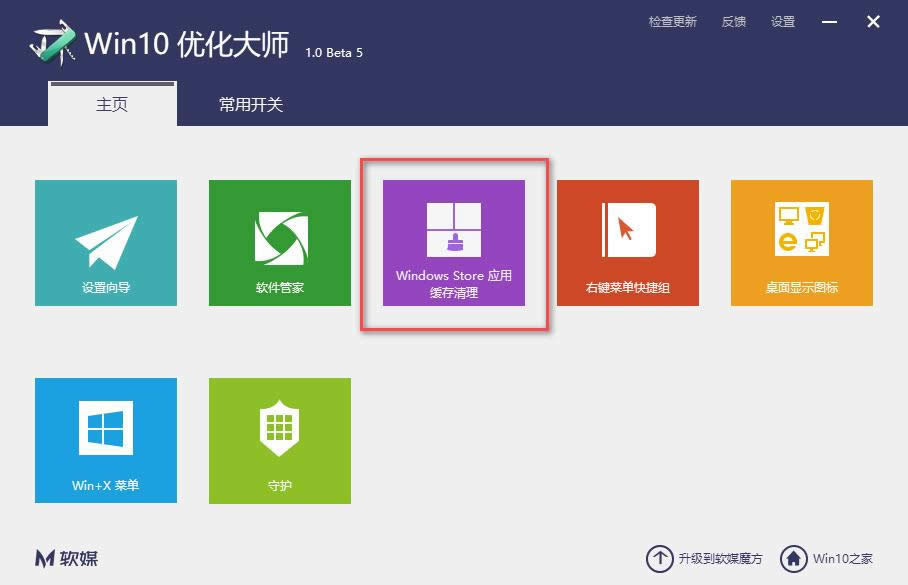Switch to the 常用开关 tab
This screenshot has width=908, height=585.
pyautogui.click(x=251, y=103)
